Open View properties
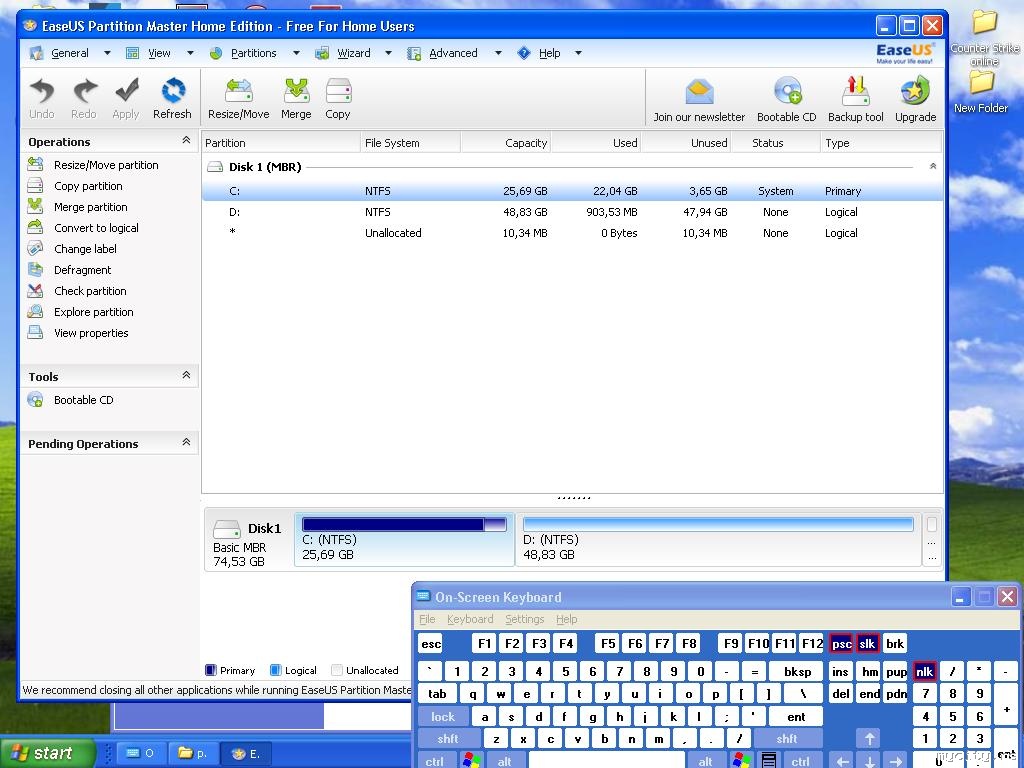This screenshot has width=1024, height=768. pyautogui.click(x=91, y=332)
